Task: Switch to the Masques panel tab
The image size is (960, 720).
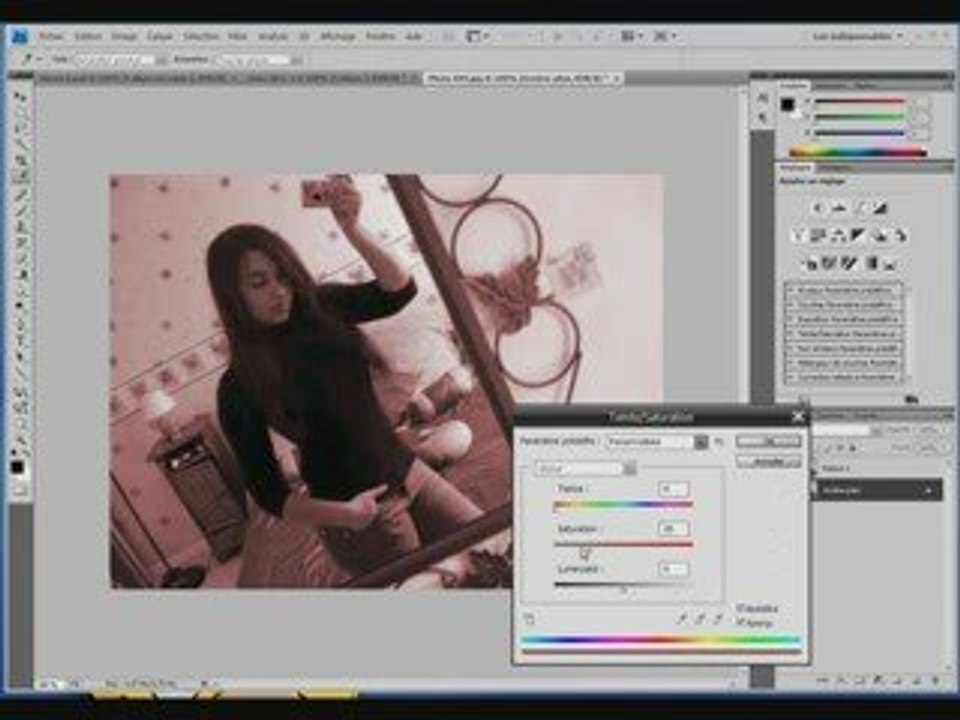Action: [x=836, y=167]
